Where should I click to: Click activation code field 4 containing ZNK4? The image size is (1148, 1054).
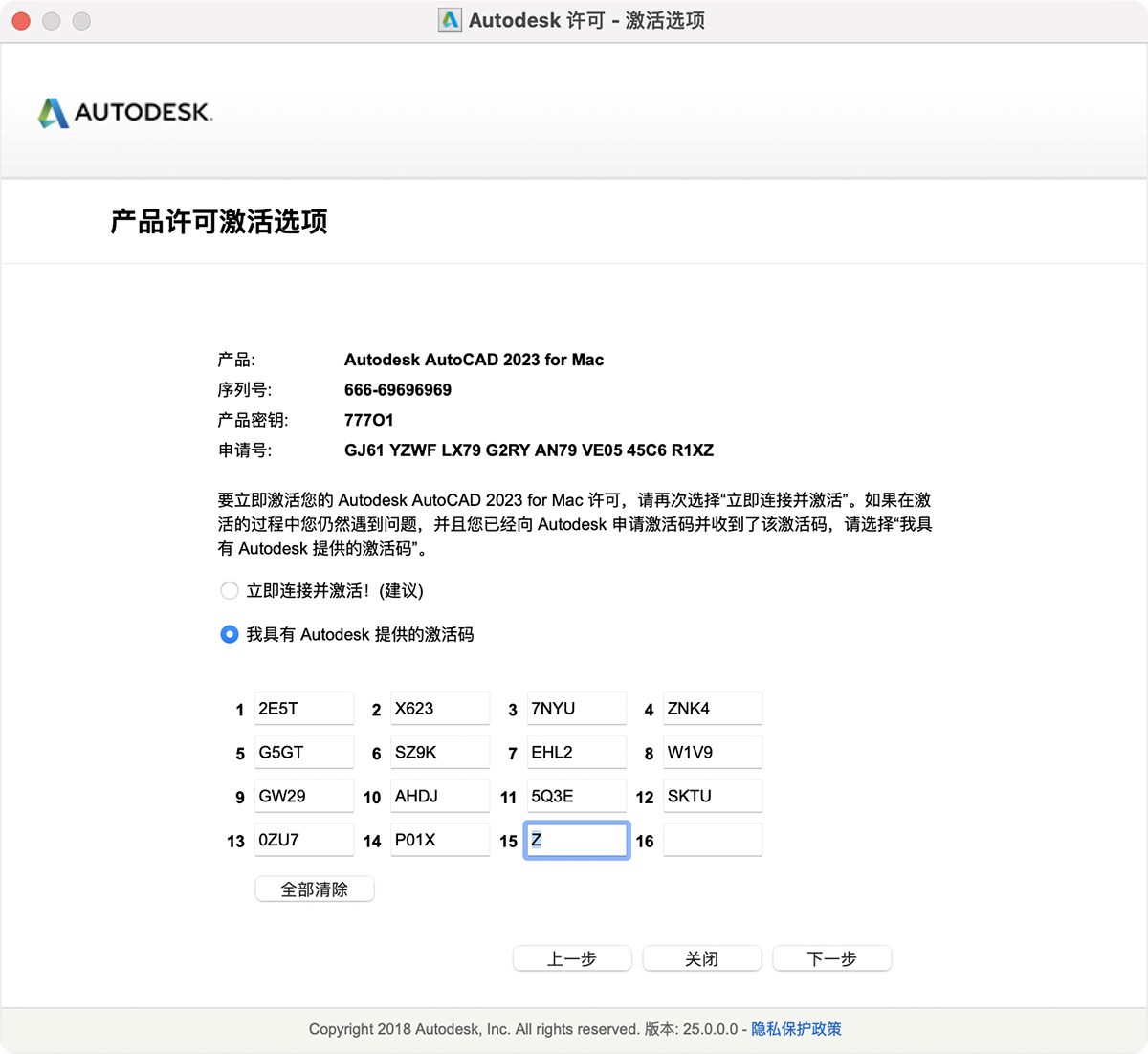tap(713, 709)
